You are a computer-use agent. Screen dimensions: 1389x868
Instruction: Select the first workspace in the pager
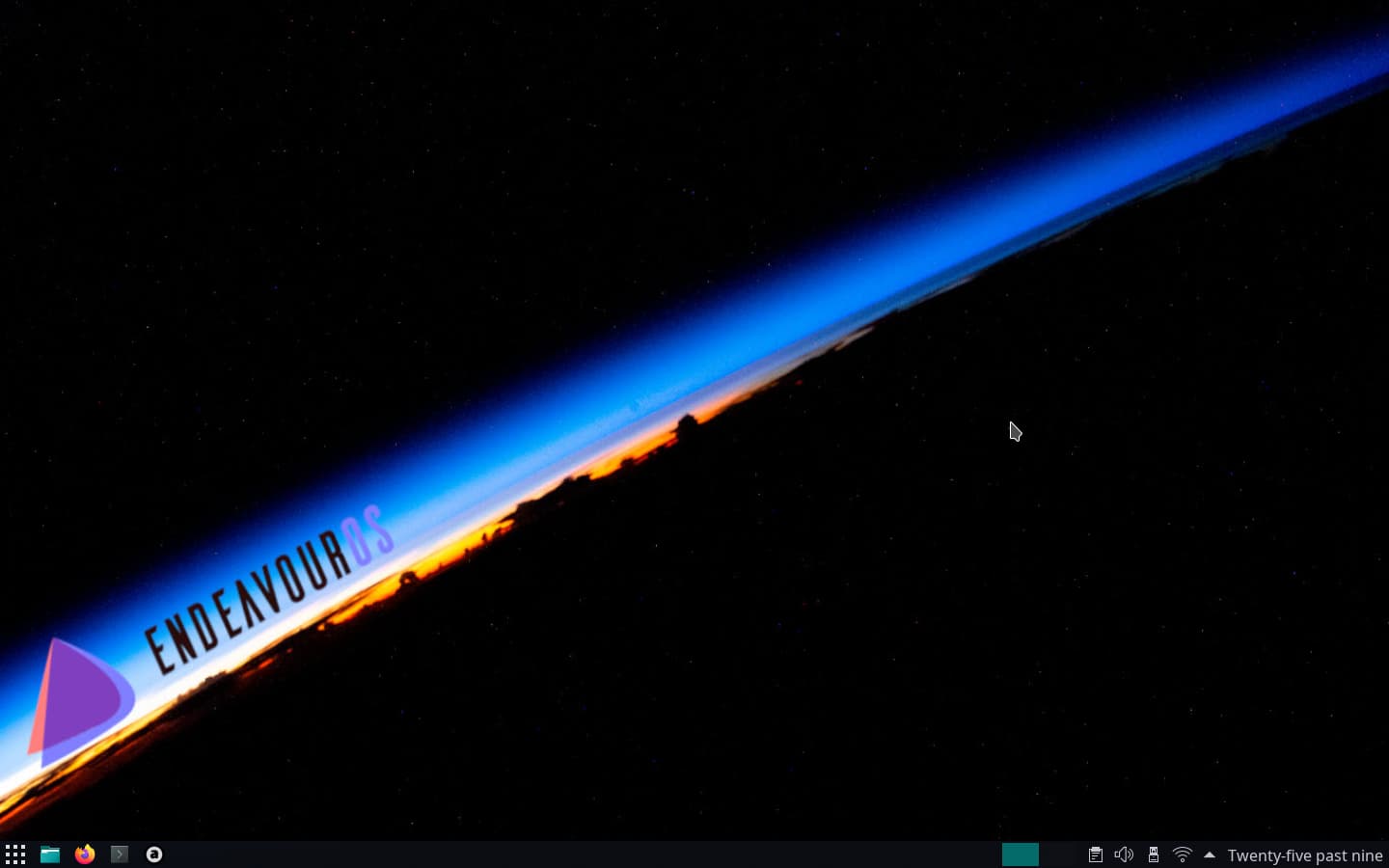click(x=1022, y=854)
